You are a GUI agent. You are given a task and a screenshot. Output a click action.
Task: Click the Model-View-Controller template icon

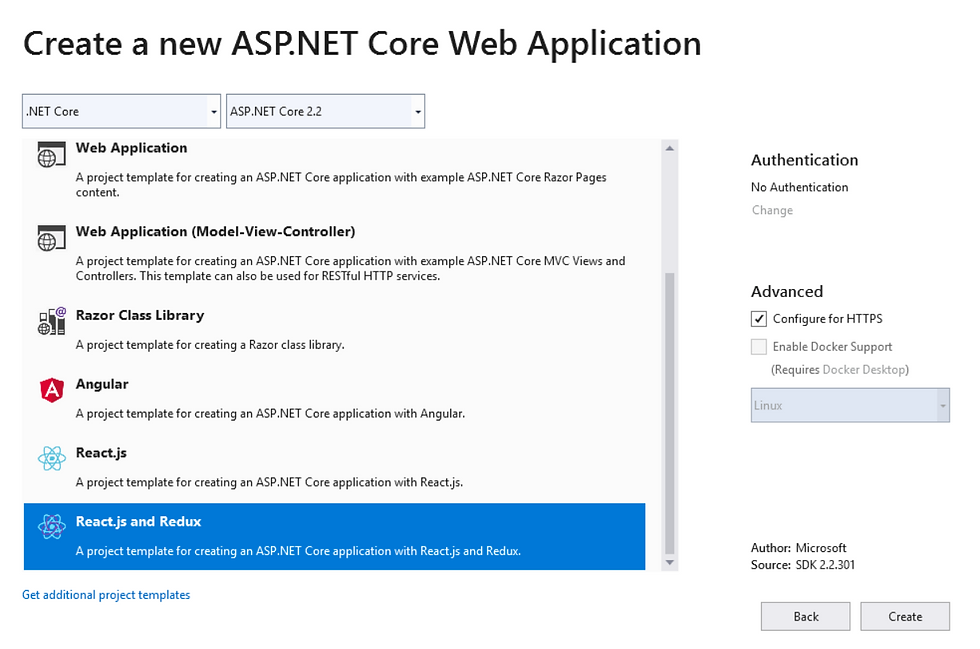[51, 238]
